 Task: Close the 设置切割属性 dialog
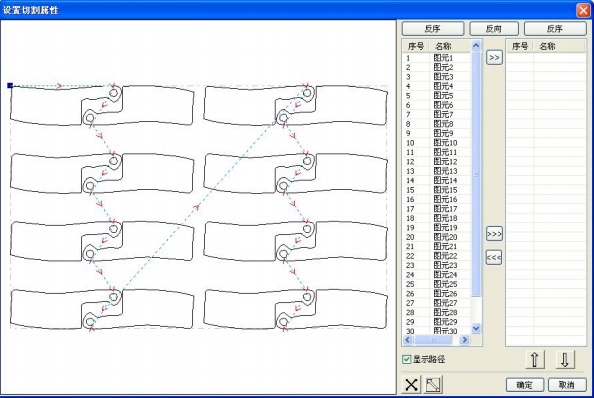tap(584, 10)
